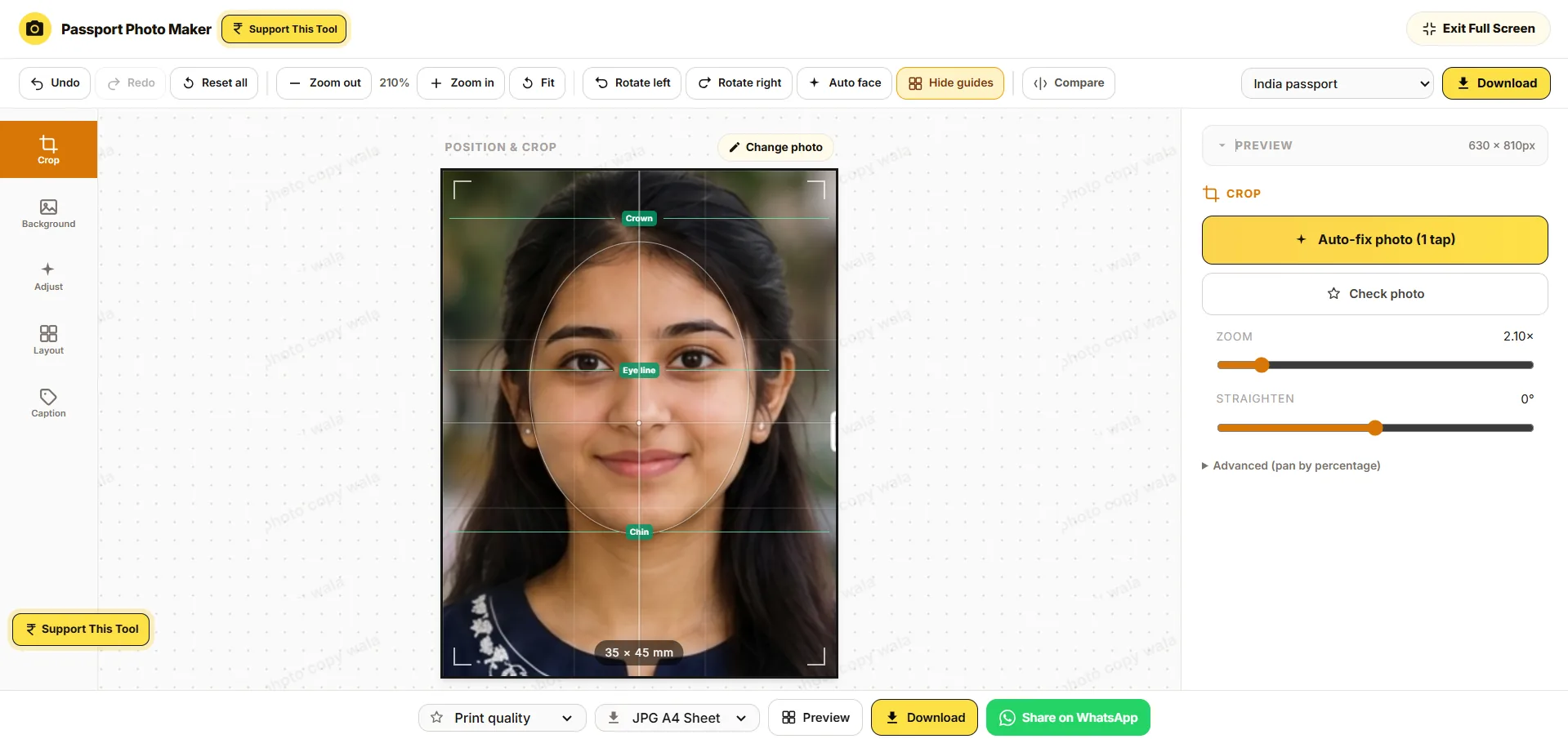The image size is (1568, 739).
Task: Exit full screen mode
Action: click(1478, 29)
